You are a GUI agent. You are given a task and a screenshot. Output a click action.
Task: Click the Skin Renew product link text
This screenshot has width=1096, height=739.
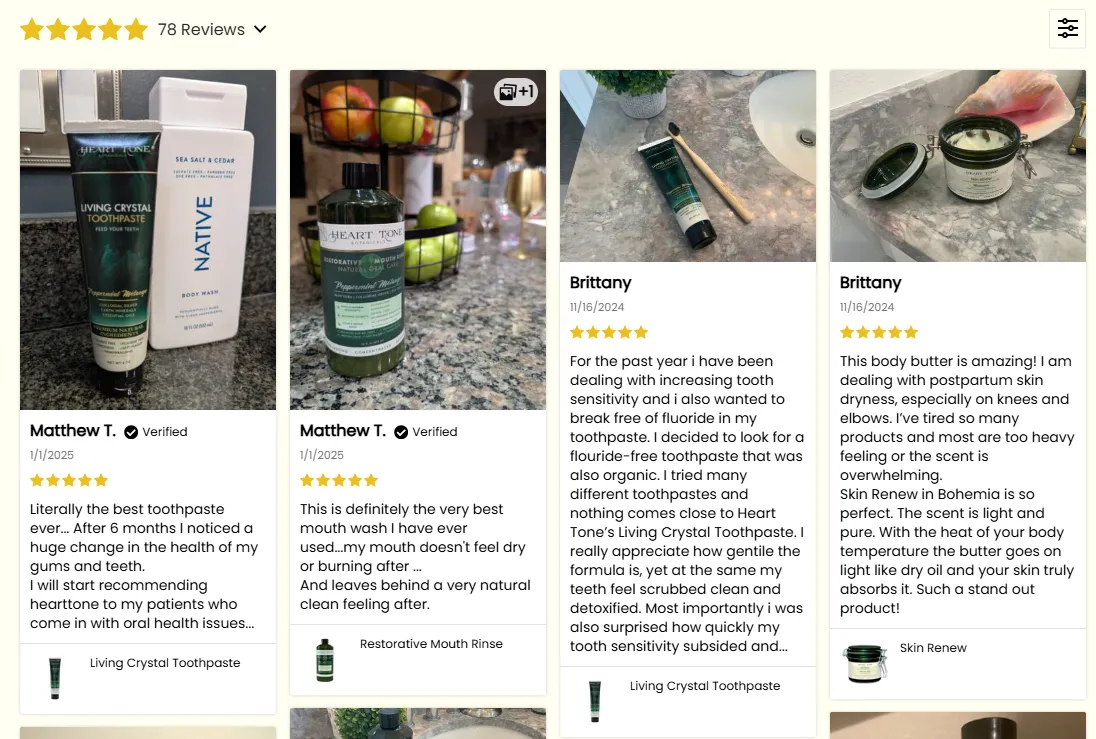coord(933,647)
